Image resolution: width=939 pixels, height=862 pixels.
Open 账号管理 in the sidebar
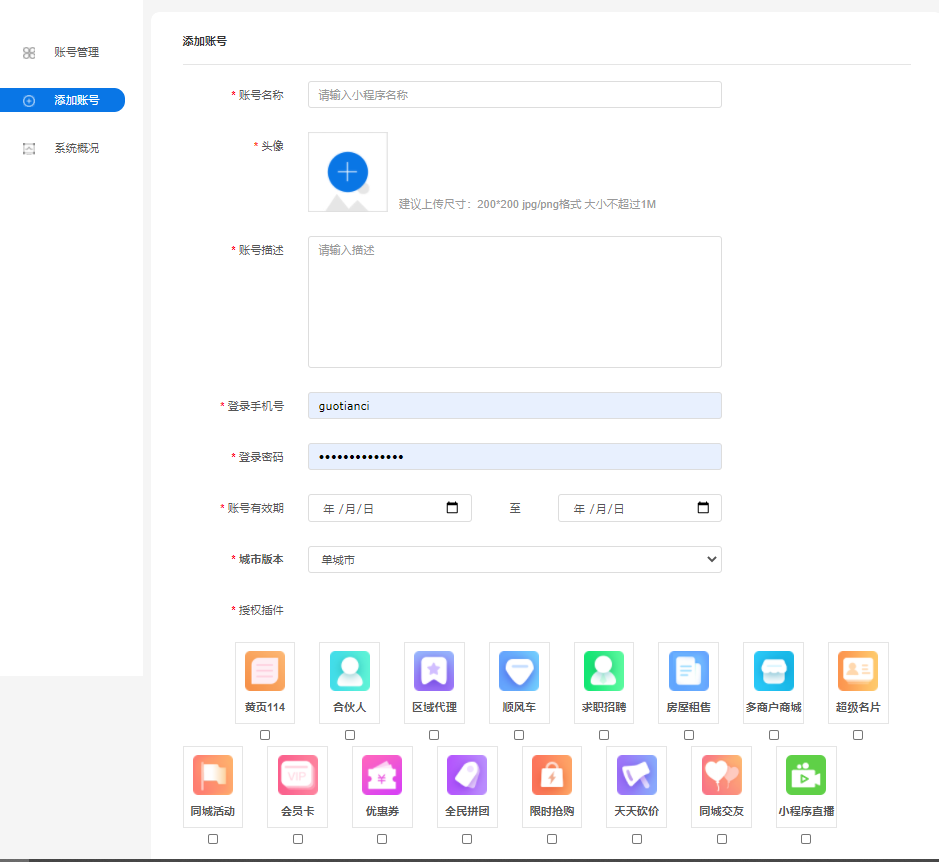[76, 52]
